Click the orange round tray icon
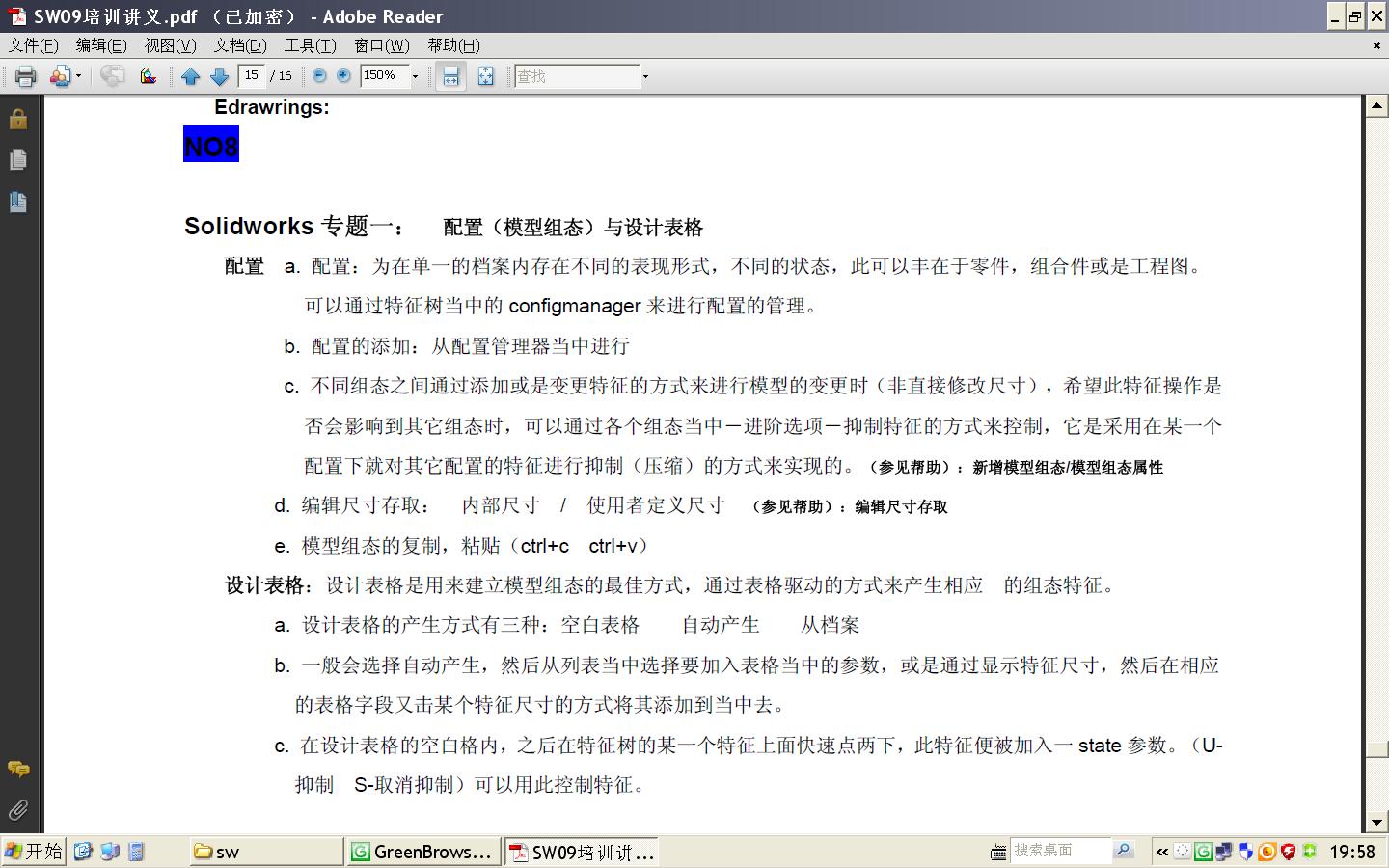This screenshot has height=868, width=1389. point(1266,852)
